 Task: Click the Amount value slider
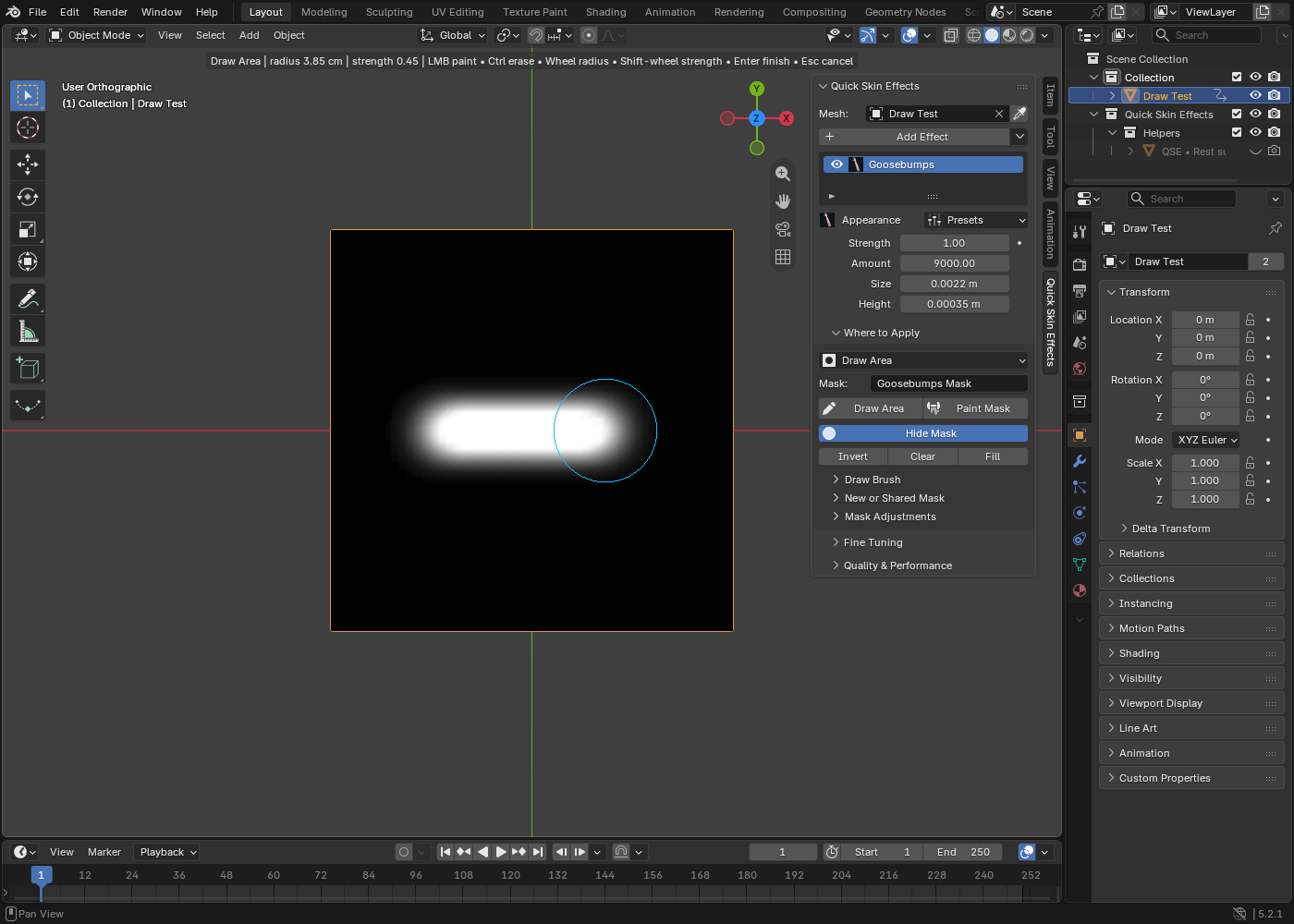pos(954,263)
